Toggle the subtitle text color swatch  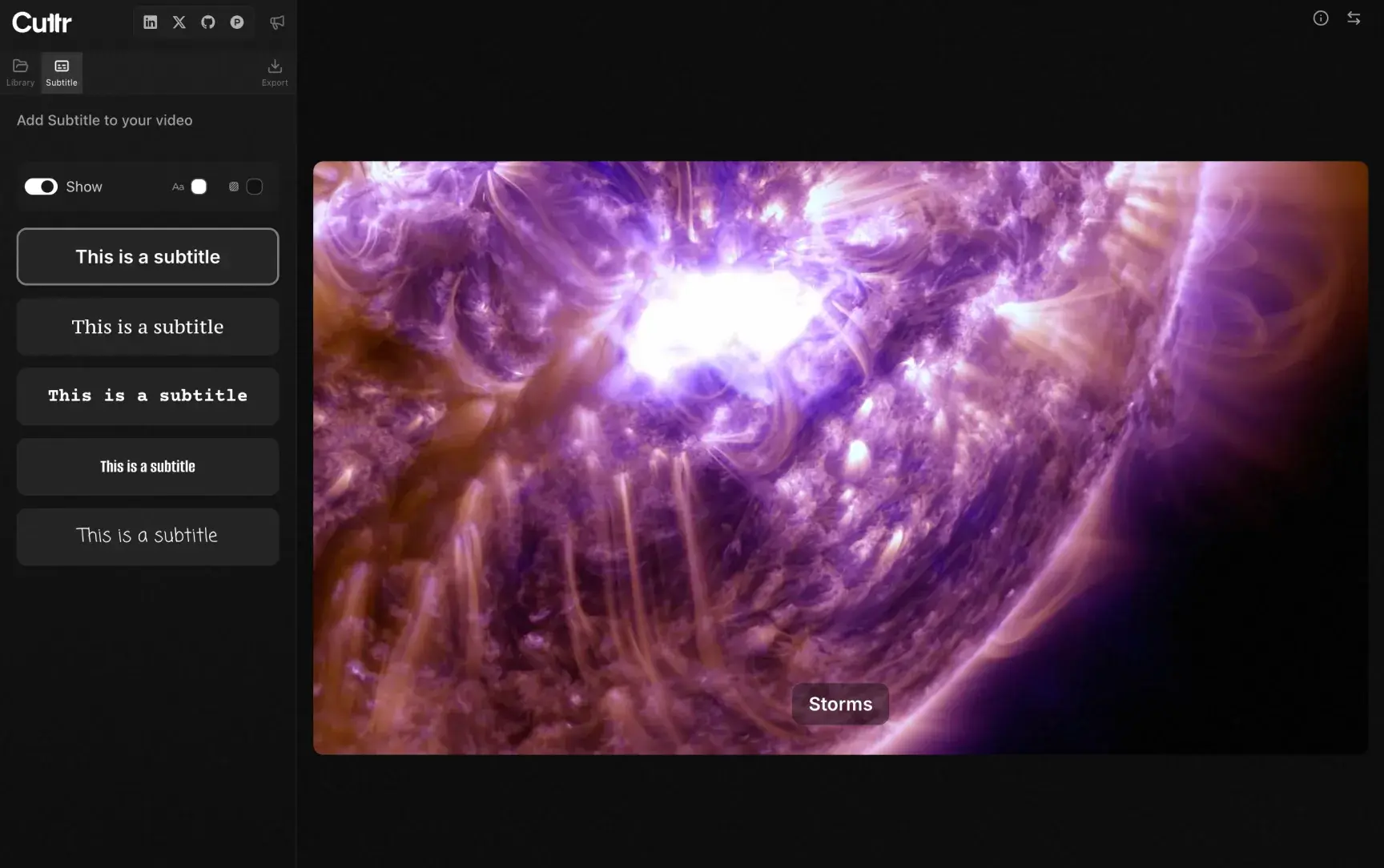pyautogui.click(x=198, y=186)
